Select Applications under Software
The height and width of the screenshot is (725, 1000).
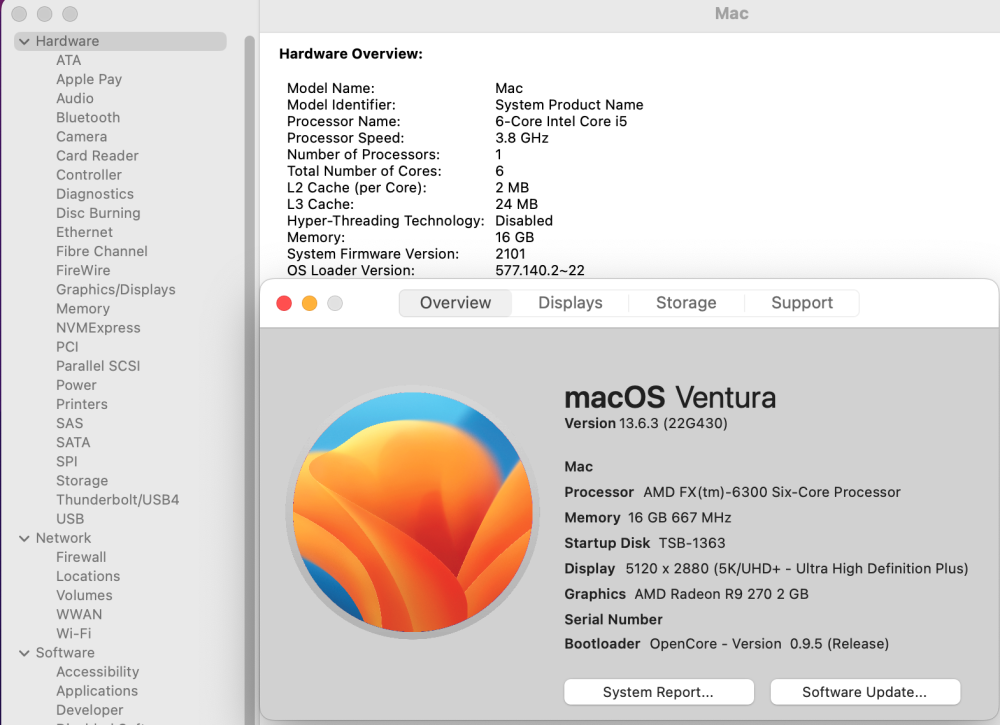[97, 692]
